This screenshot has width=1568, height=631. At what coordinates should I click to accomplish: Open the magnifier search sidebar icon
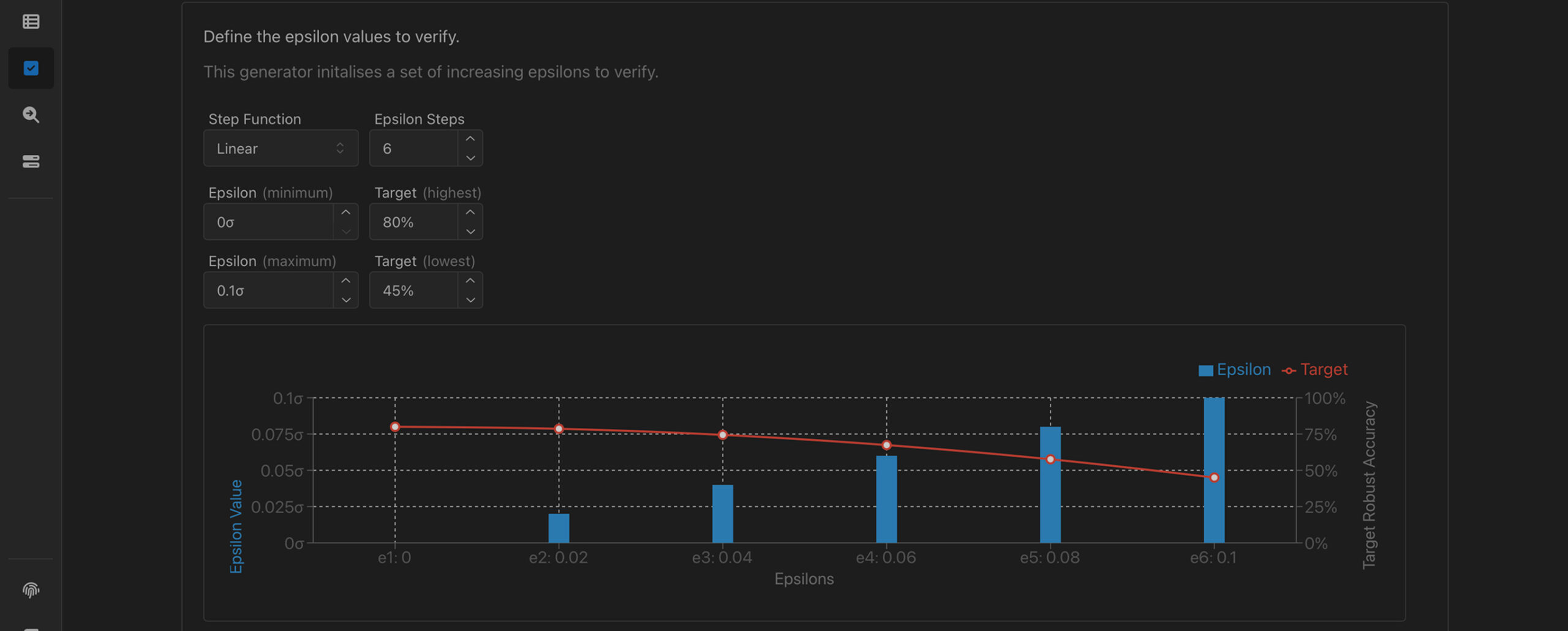tap(31, 115)
